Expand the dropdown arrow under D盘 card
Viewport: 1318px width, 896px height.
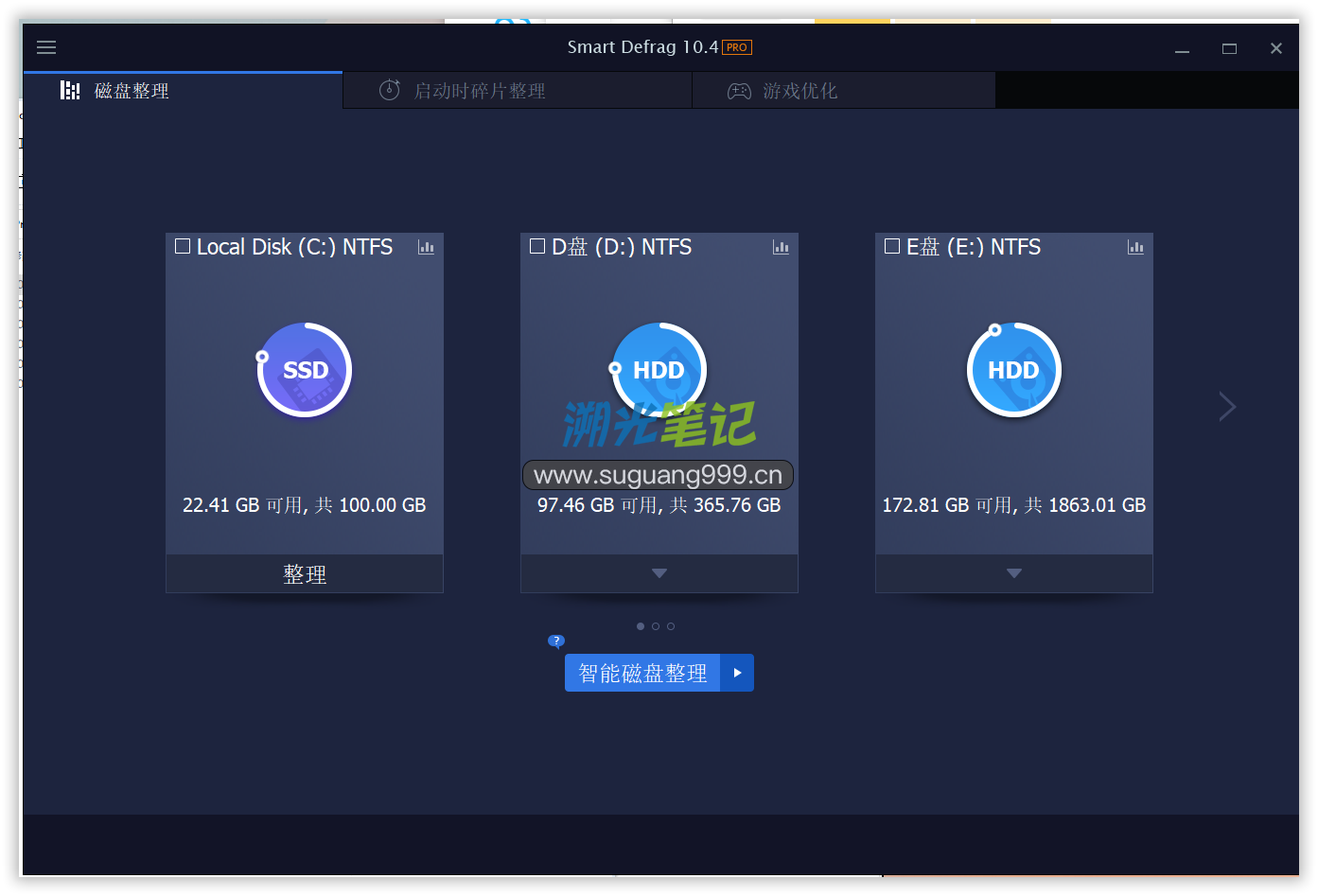[659, 573]
